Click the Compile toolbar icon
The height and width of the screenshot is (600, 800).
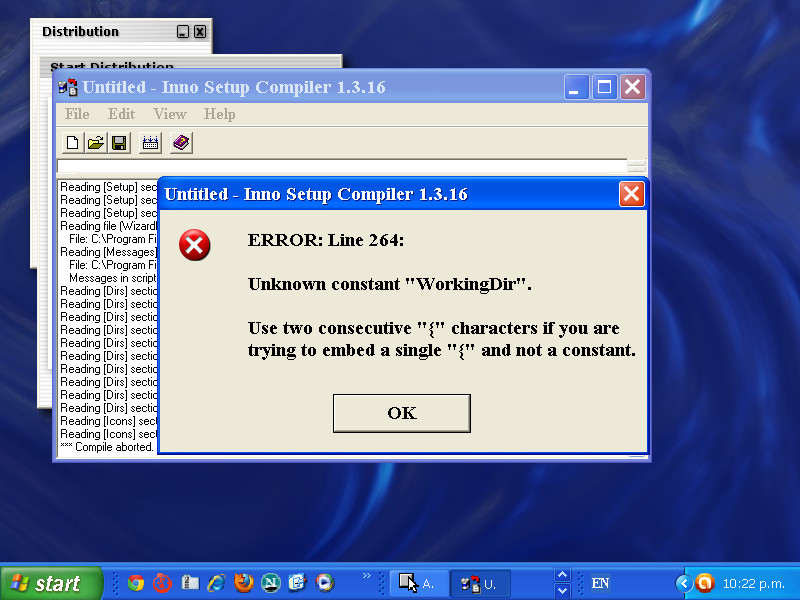point(150,143)
